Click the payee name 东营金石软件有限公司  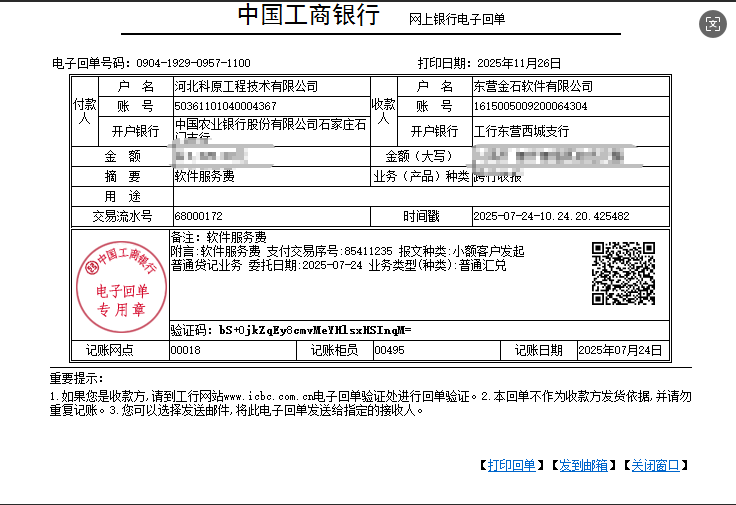(x=532, y=87)
